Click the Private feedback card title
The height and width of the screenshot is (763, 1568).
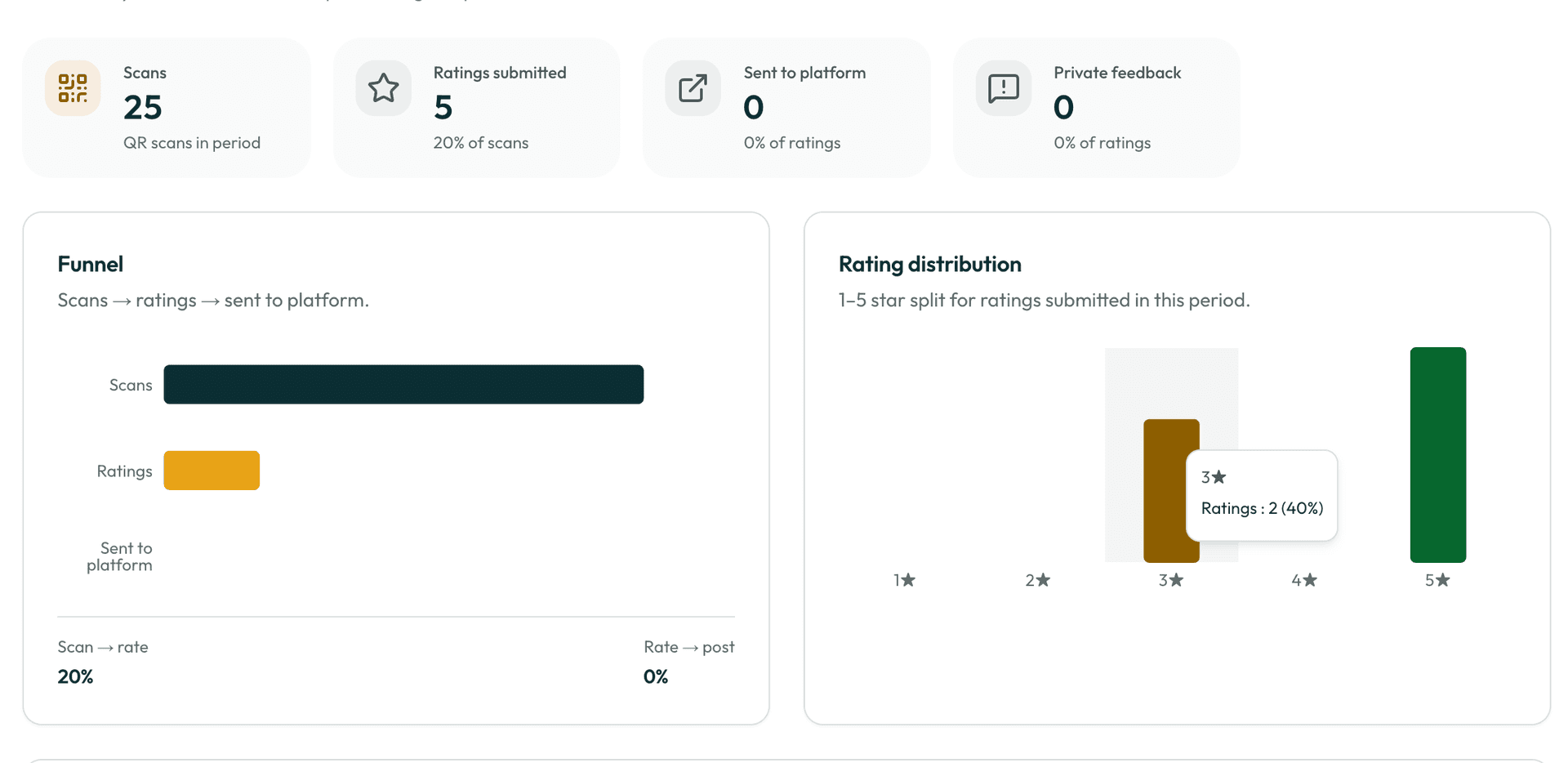tap(1117, 73)
